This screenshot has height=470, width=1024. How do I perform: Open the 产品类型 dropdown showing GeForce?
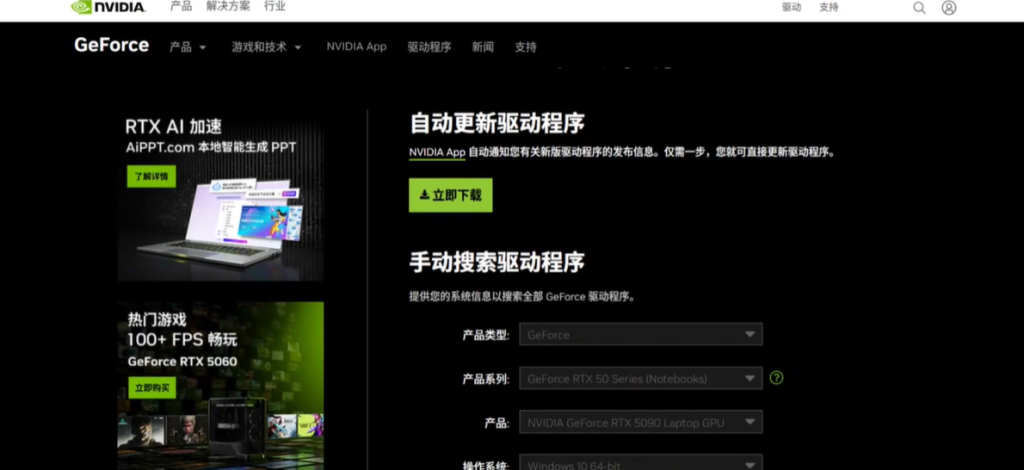click(641, 335)
